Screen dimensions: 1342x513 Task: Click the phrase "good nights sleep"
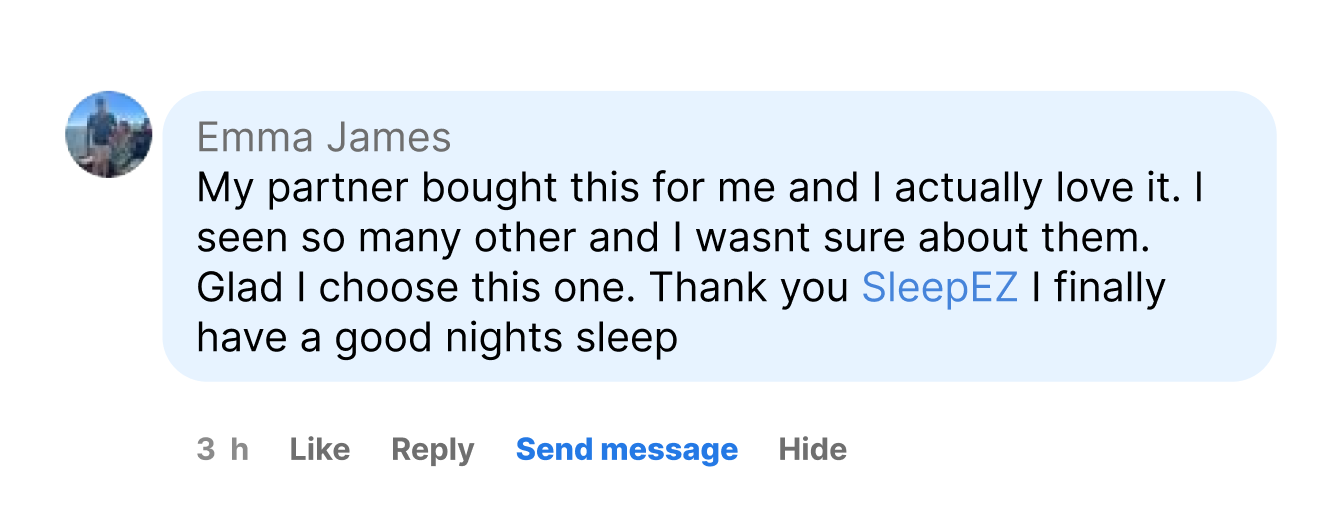[x=506, y=338]
